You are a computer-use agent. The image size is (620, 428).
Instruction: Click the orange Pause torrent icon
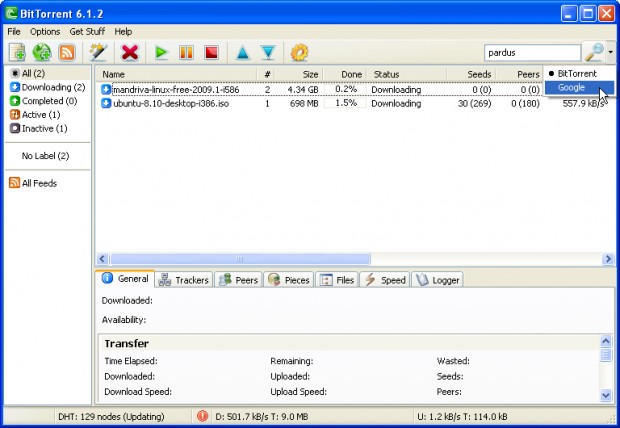pos(186,52)
